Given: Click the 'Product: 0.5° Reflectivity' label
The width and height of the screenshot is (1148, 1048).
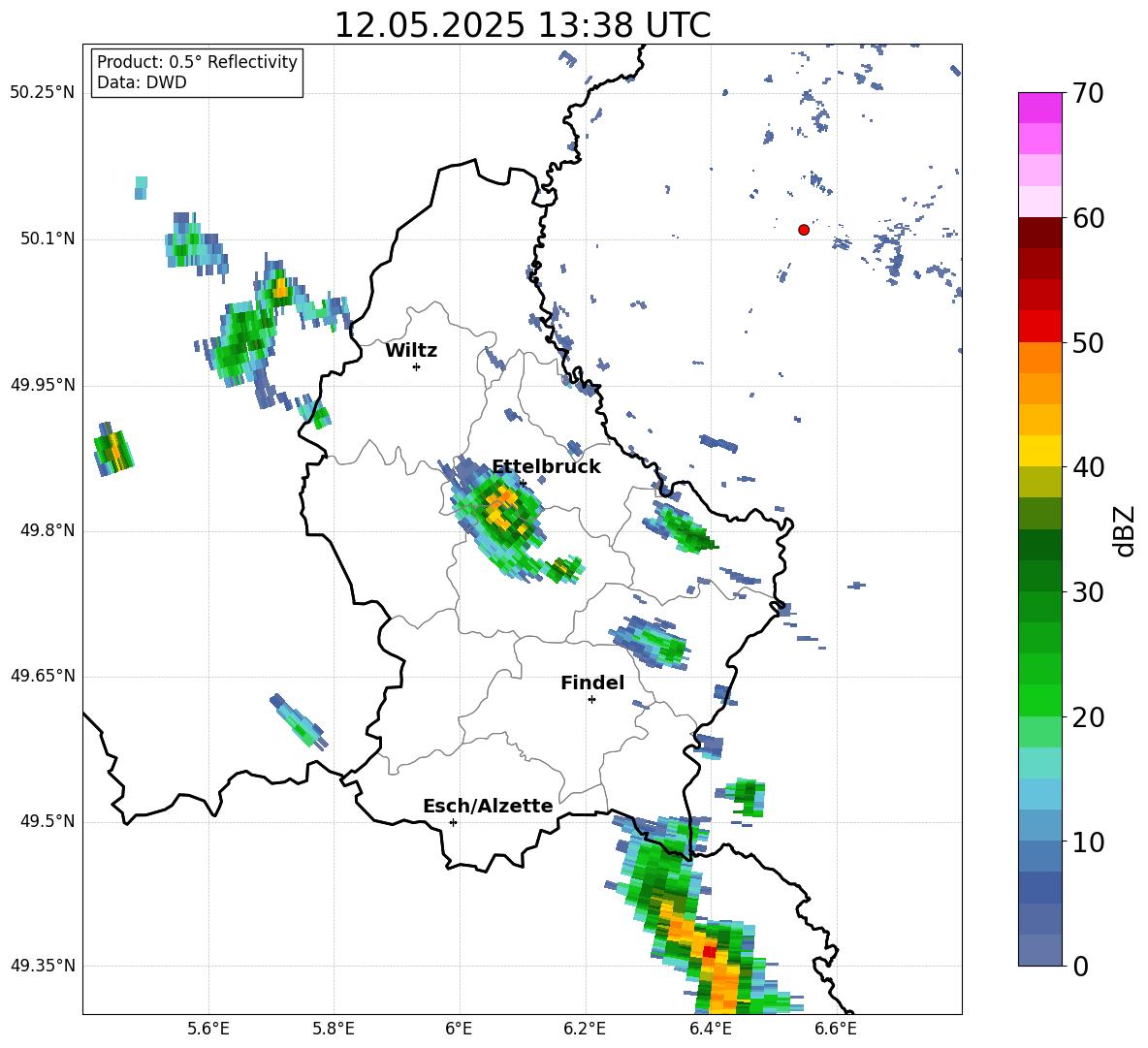Looking at the screenshot, I should point(197,61).
